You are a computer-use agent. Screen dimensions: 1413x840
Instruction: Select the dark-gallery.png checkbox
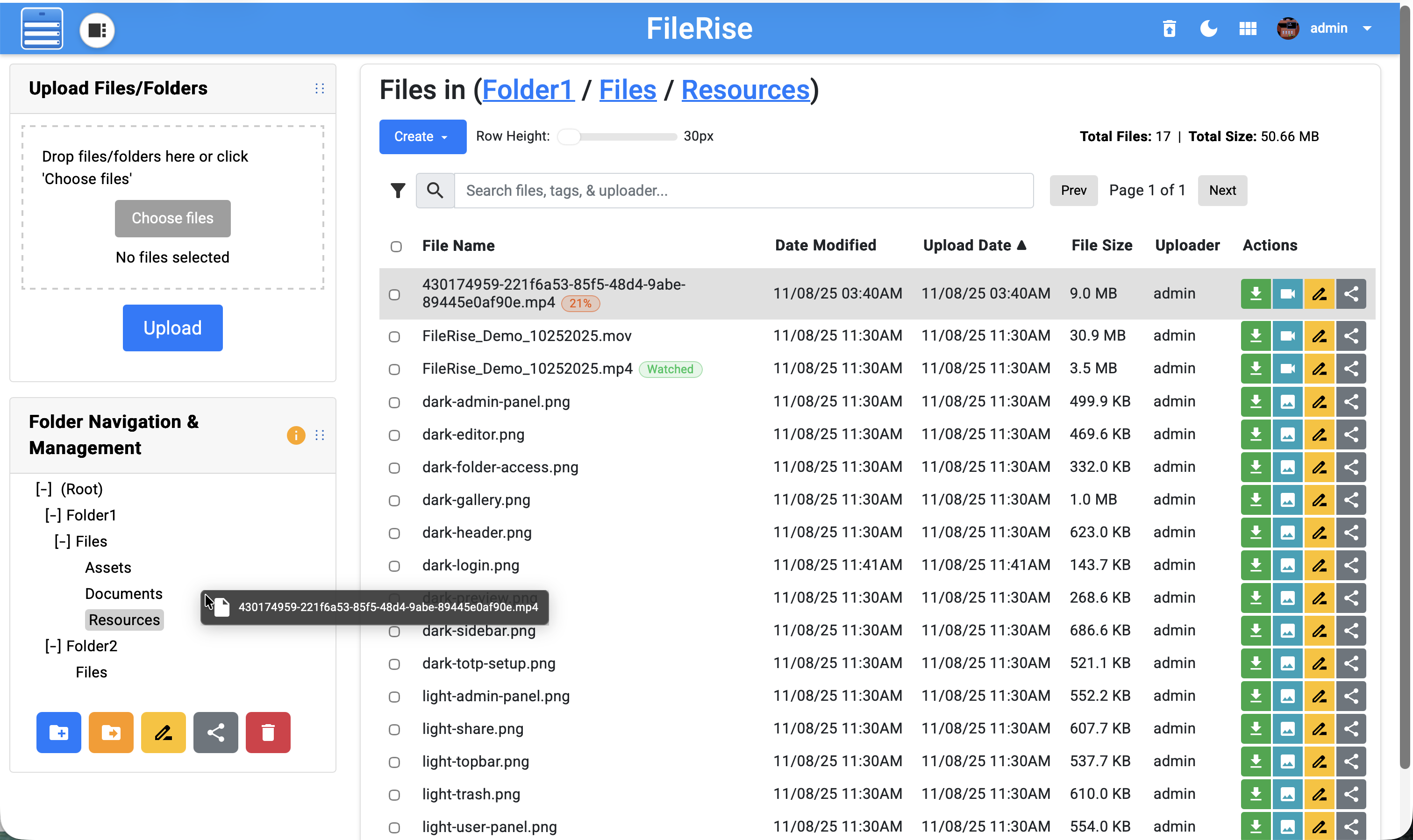(x=394, y=500)
